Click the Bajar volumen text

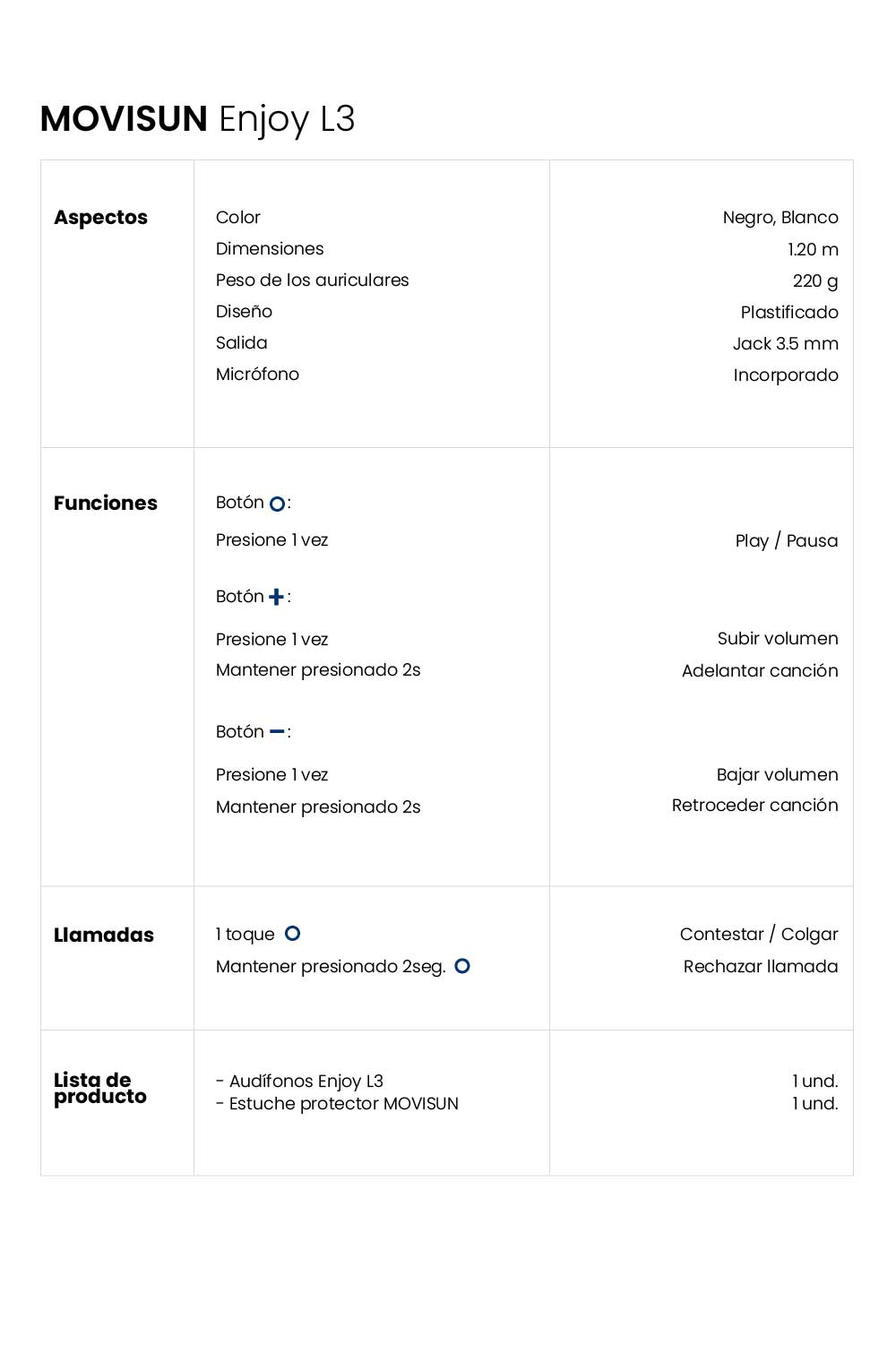click(778, 775)
